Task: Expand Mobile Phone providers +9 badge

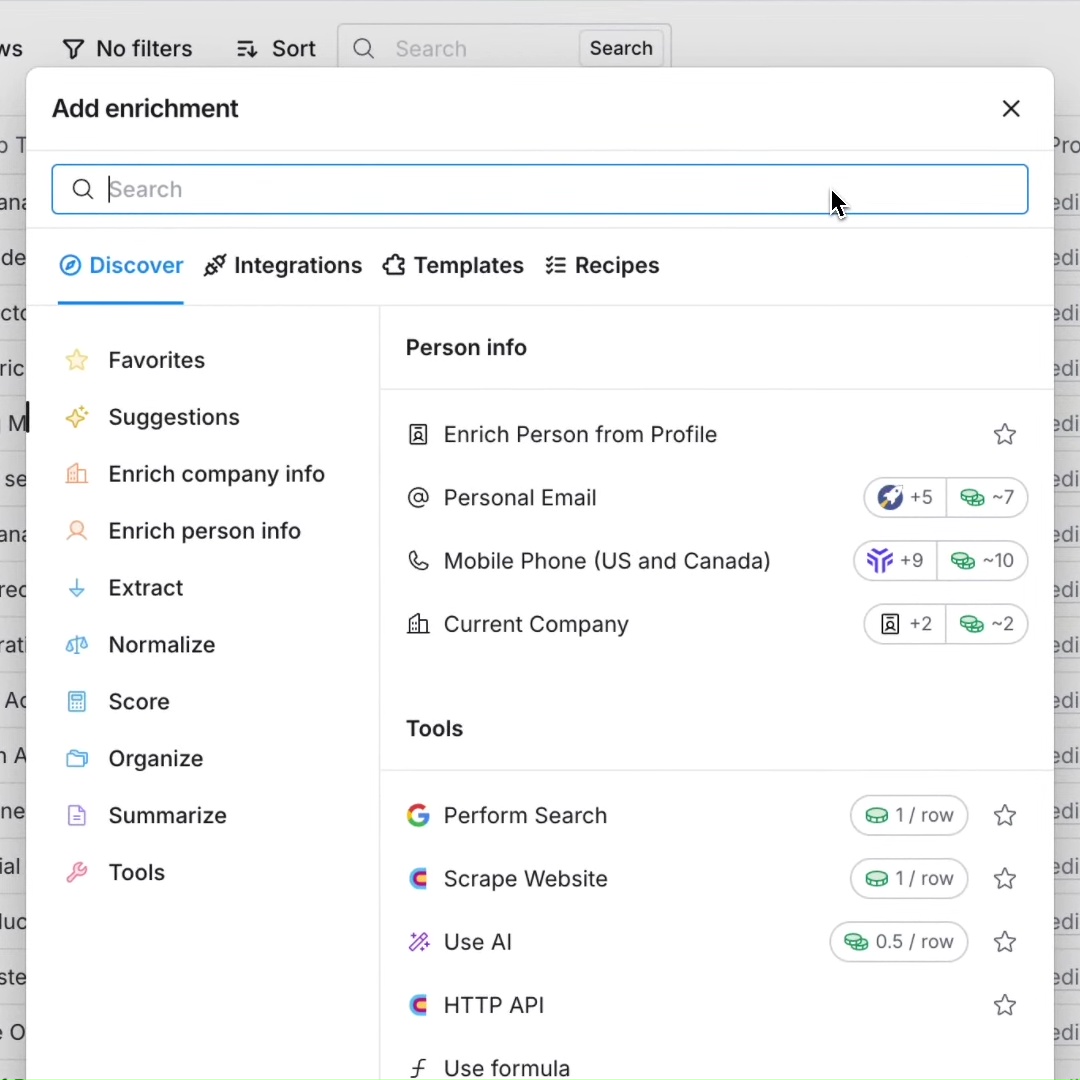Action: pyautogui.click(x=895, y=561)
